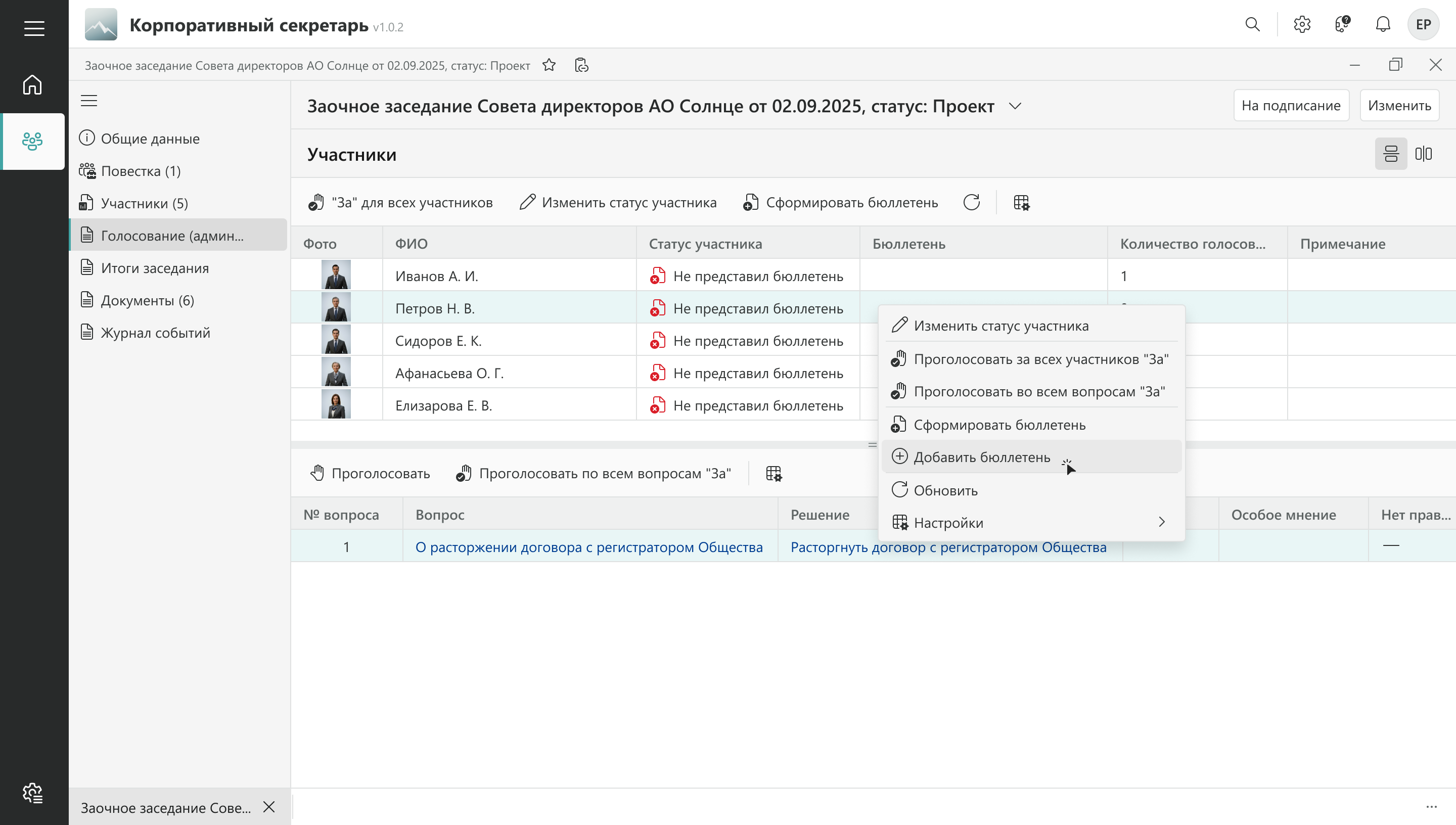Image resolution: width=1456 pixels, height=825 pixels.
Task: Click the home icon in left sidebar
Action: [x=32, y=85]
